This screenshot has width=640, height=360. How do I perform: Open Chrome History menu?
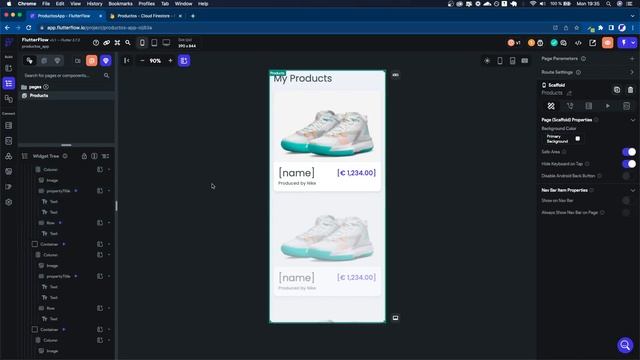[x=94, y=4]
